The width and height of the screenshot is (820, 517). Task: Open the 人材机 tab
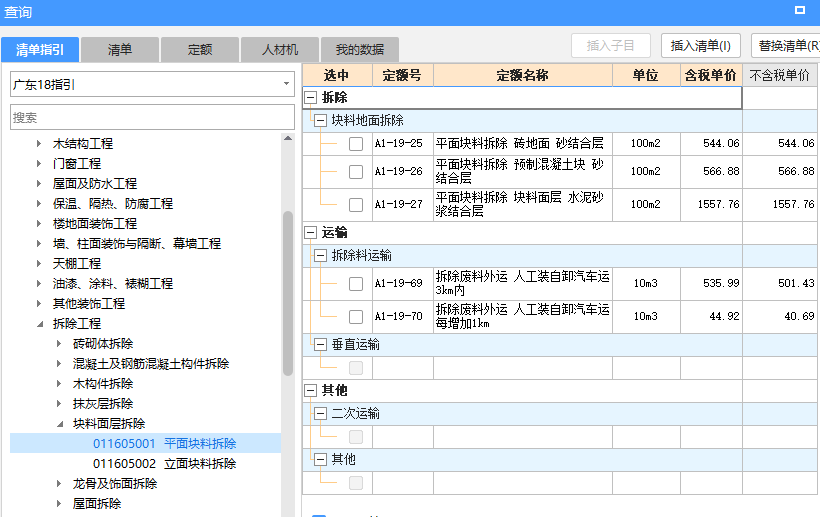tap(280, 50)
